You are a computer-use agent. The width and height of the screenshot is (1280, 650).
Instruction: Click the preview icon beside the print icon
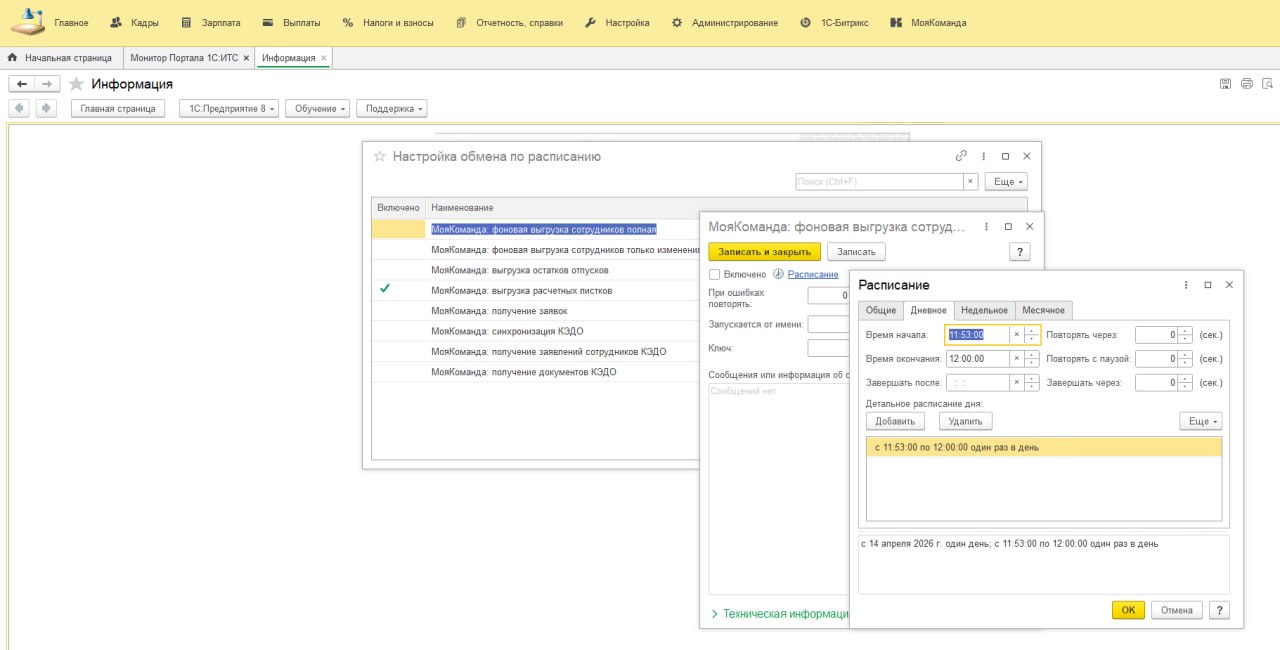click(1267, 84)
